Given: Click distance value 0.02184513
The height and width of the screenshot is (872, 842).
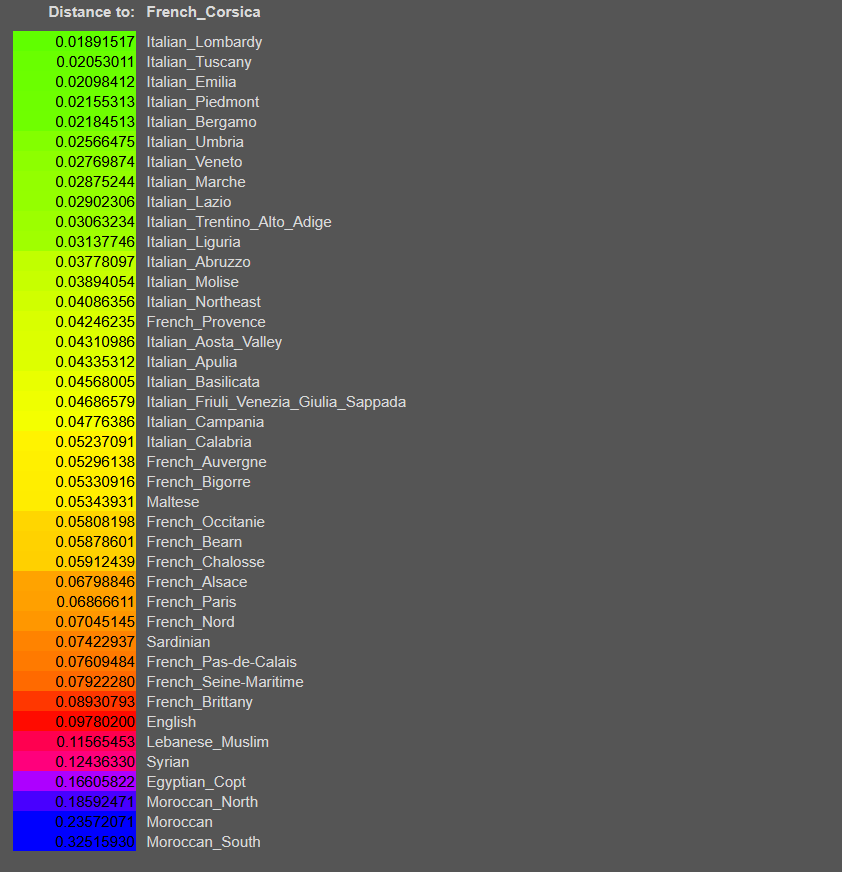Looking at the screenshot, I should pyautogui.click(x=95, y=122).
